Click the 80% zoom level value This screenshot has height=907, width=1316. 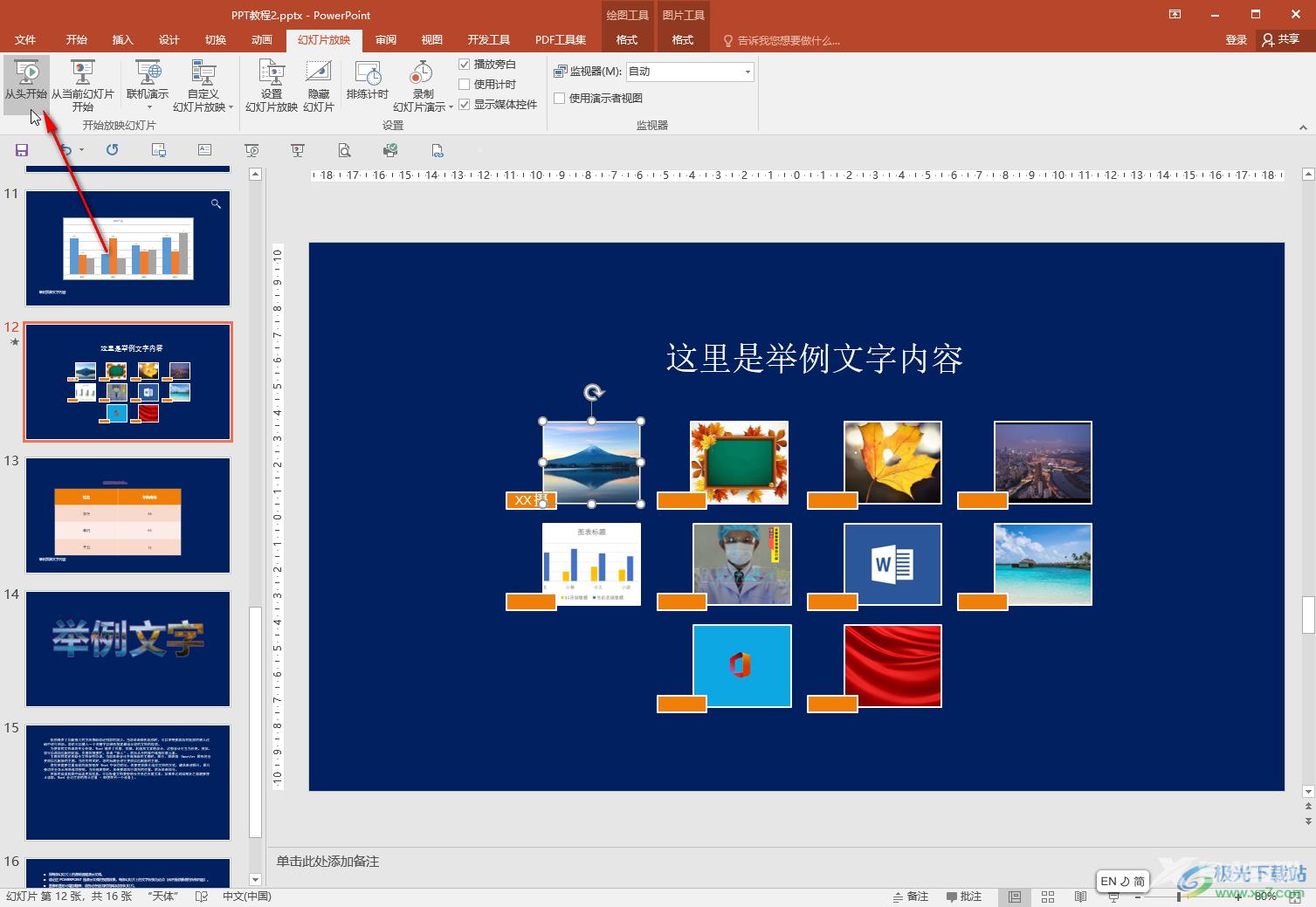[x=1264, y=897]
